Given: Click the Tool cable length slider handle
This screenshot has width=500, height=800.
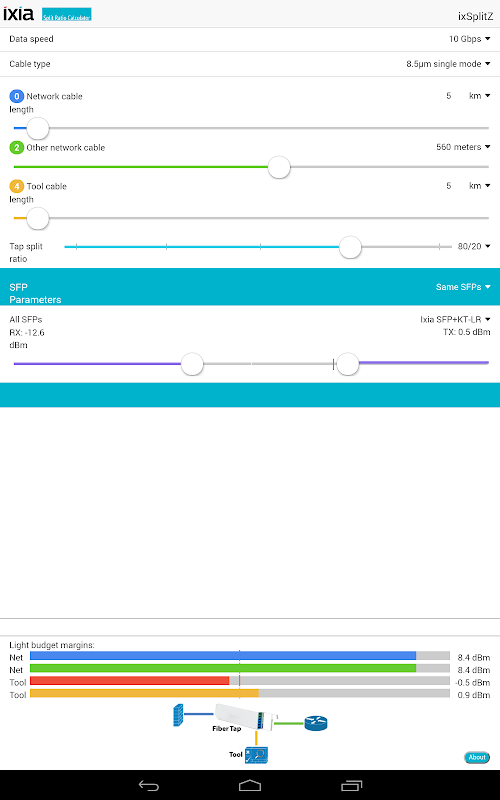Looking at the screenshot, I should coord(37,219).
